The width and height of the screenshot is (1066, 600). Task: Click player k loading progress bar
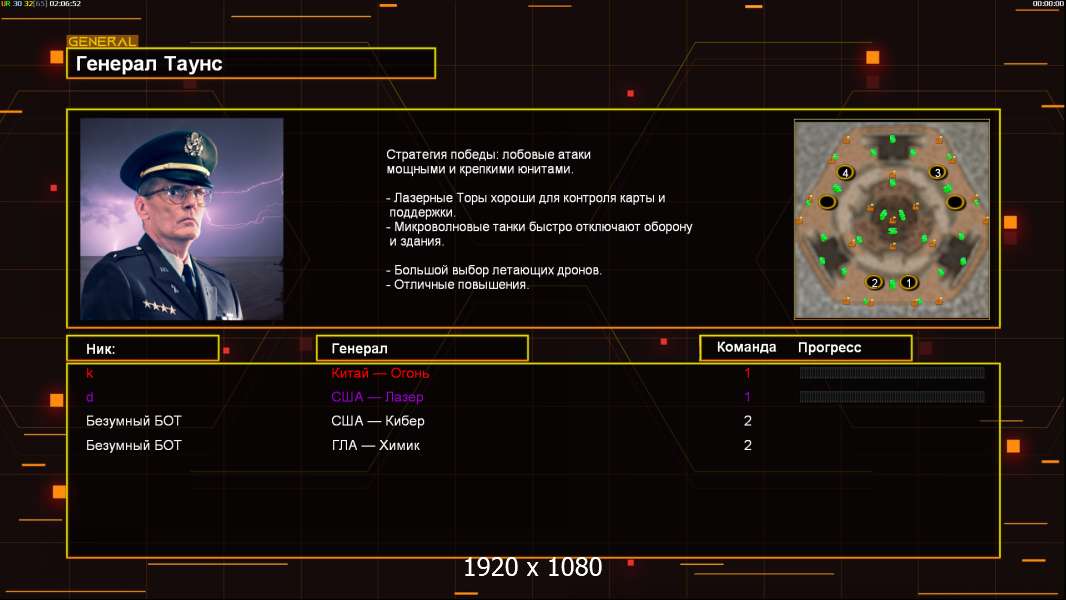(892, 372)
